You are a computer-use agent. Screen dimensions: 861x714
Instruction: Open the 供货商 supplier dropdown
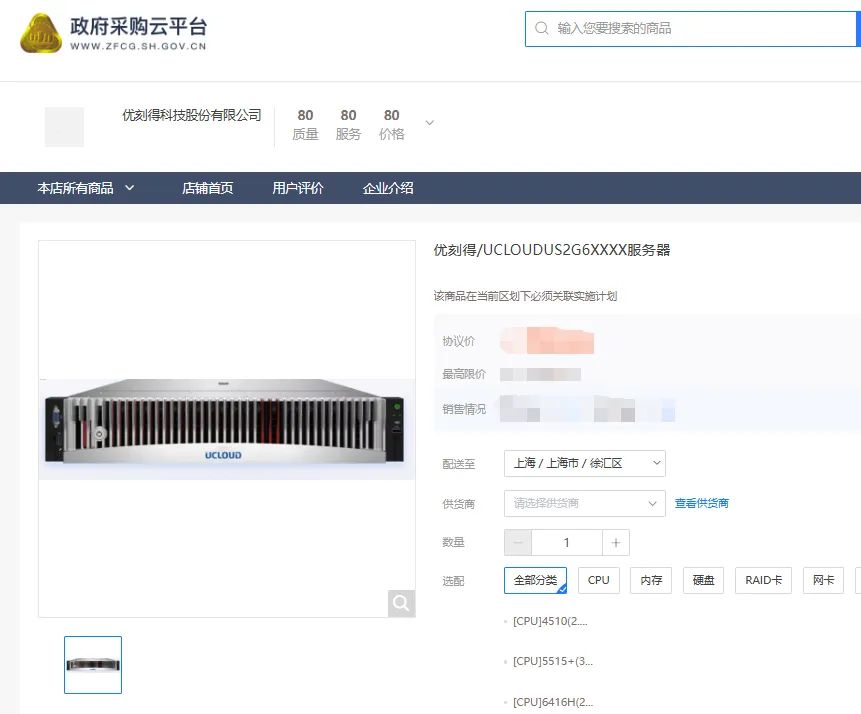584,503
